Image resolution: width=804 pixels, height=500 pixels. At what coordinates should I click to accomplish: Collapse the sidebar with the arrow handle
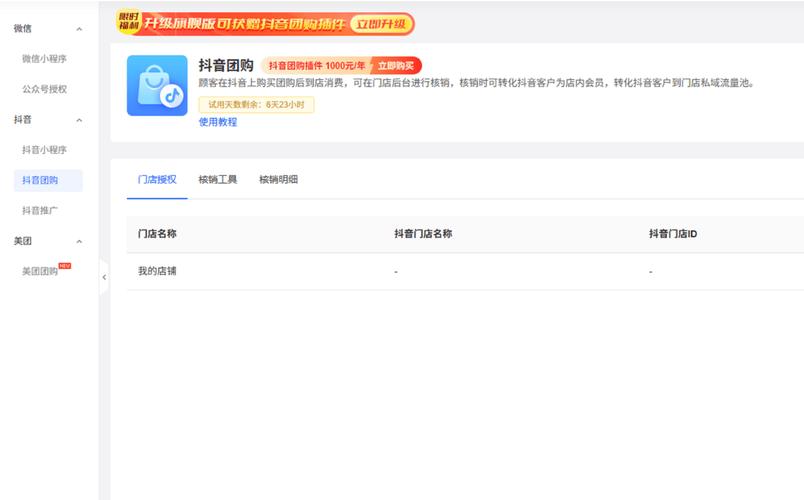click(104, 277)
